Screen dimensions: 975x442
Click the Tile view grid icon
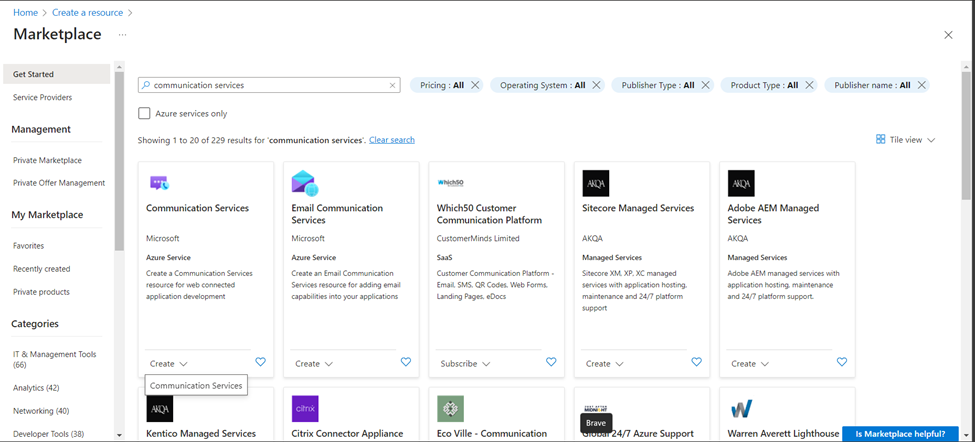[880, 139]
